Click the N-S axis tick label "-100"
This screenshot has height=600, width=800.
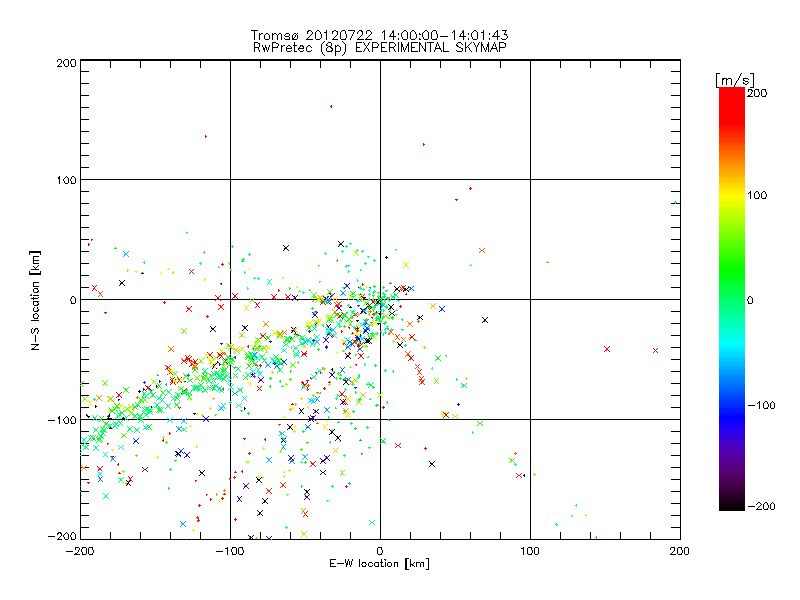point(62,420)
